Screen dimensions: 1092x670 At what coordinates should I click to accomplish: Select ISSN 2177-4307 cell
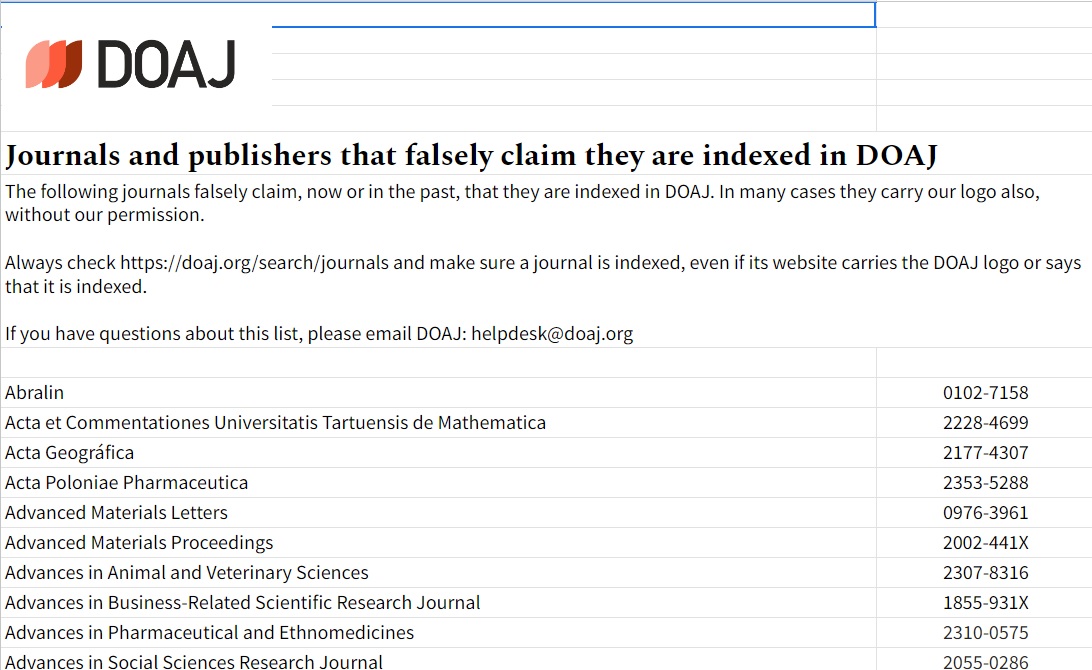(985, 453)
